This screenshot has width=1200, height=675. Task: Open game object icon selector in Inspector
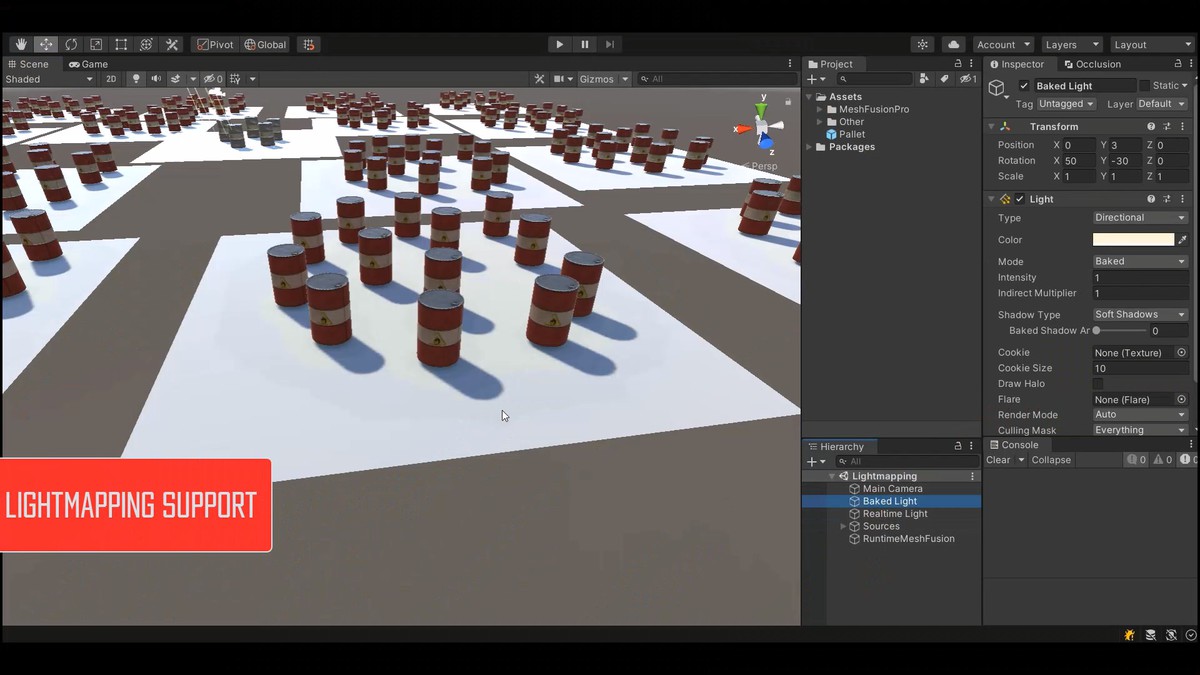pyautogui.click(x=998, y=90)
